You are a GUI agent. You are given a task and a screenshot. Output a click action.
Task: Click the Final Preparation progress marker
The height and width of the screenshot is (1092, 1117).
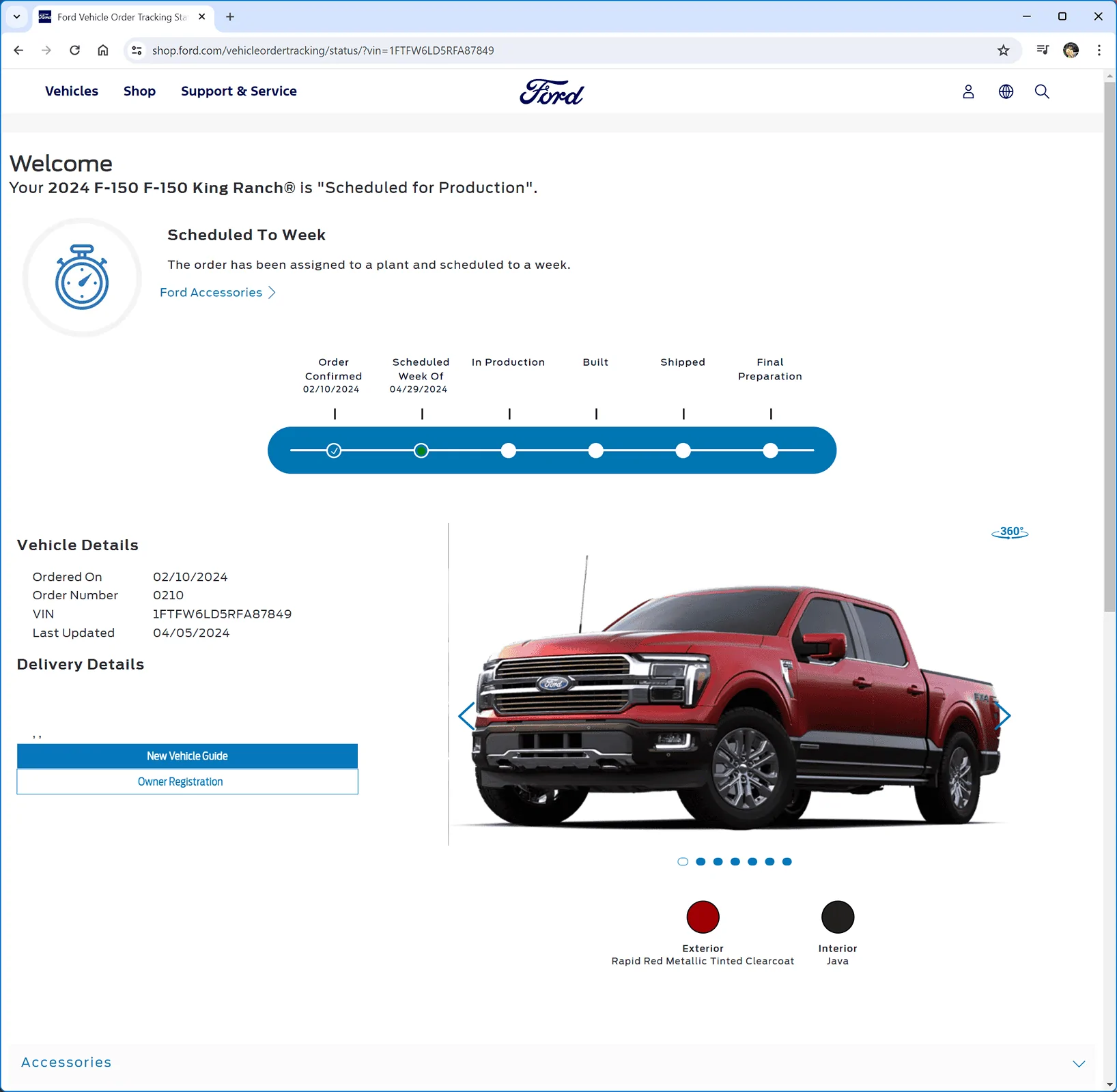click(x=771, y=450)
